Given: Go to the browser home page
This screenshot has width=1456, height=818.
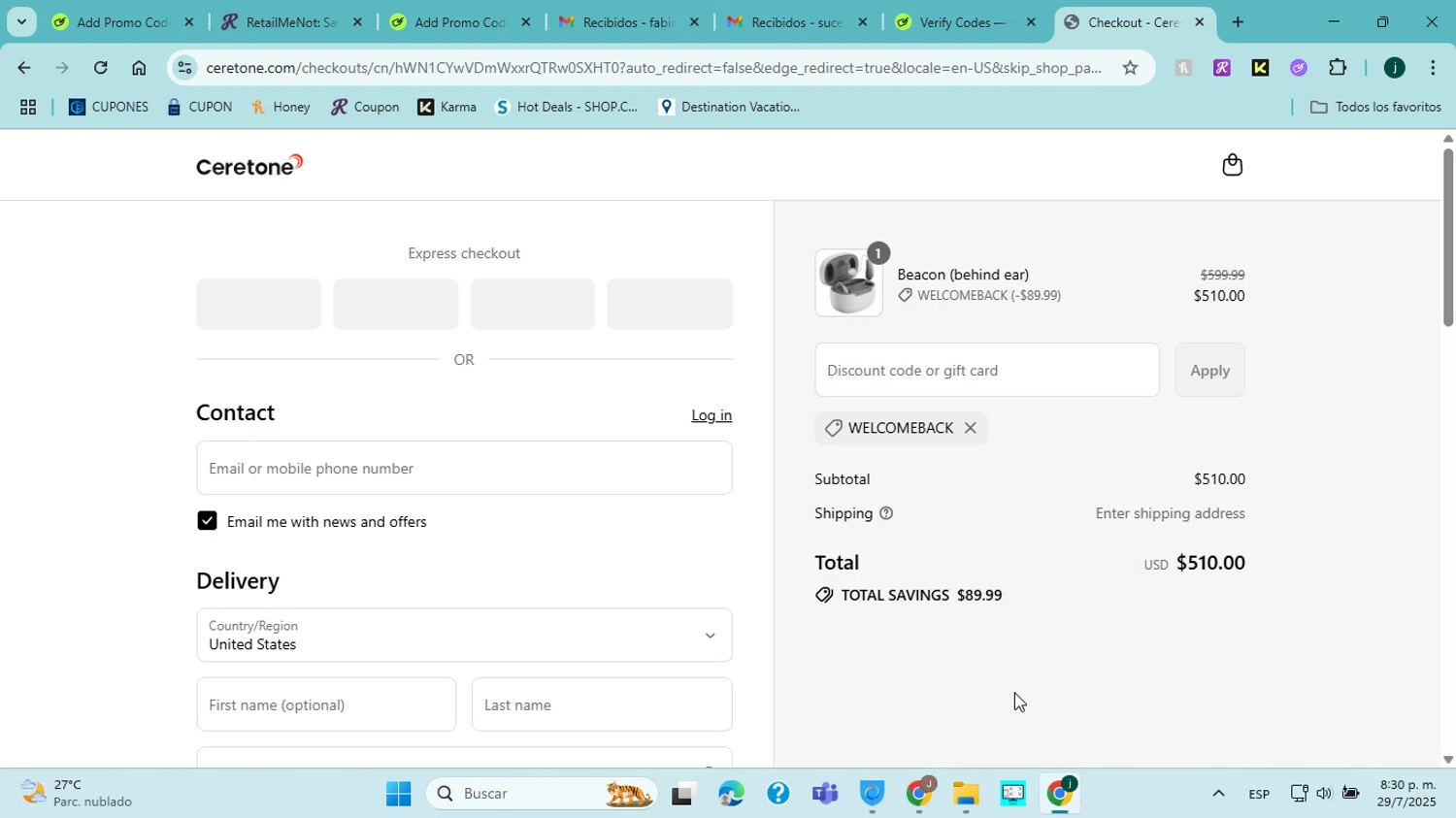Looking at the screenshot, I should coord(139,68).
